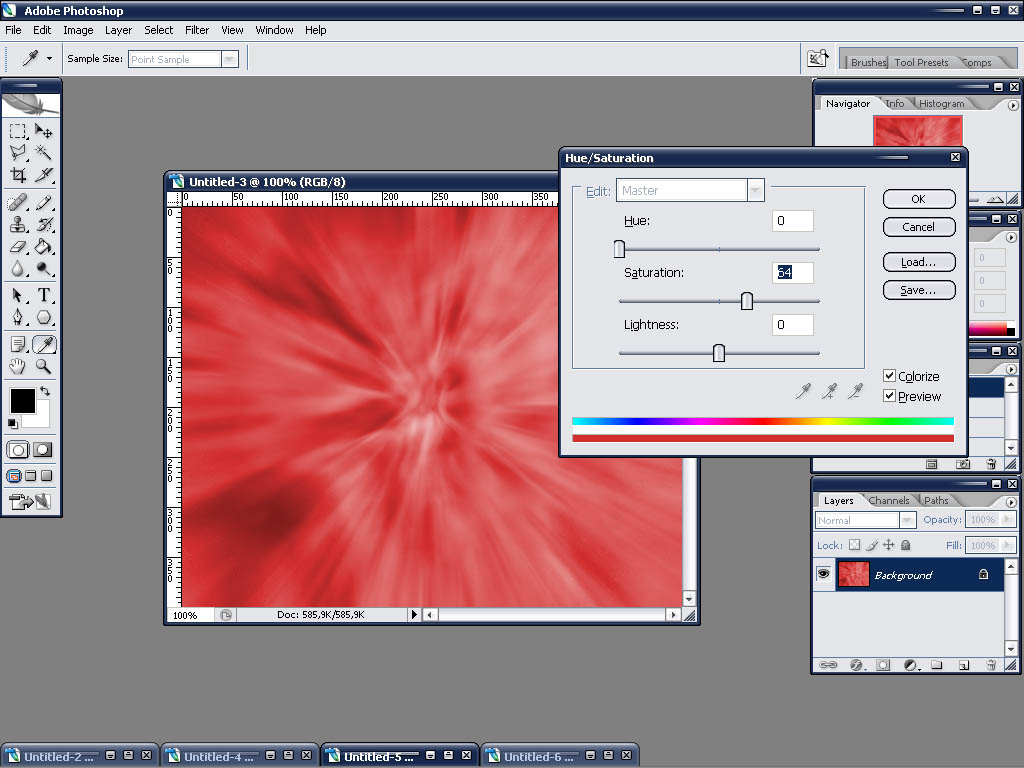The image size is (1024, 768).
Task: Select the Type tool
Action: [44, 295]
